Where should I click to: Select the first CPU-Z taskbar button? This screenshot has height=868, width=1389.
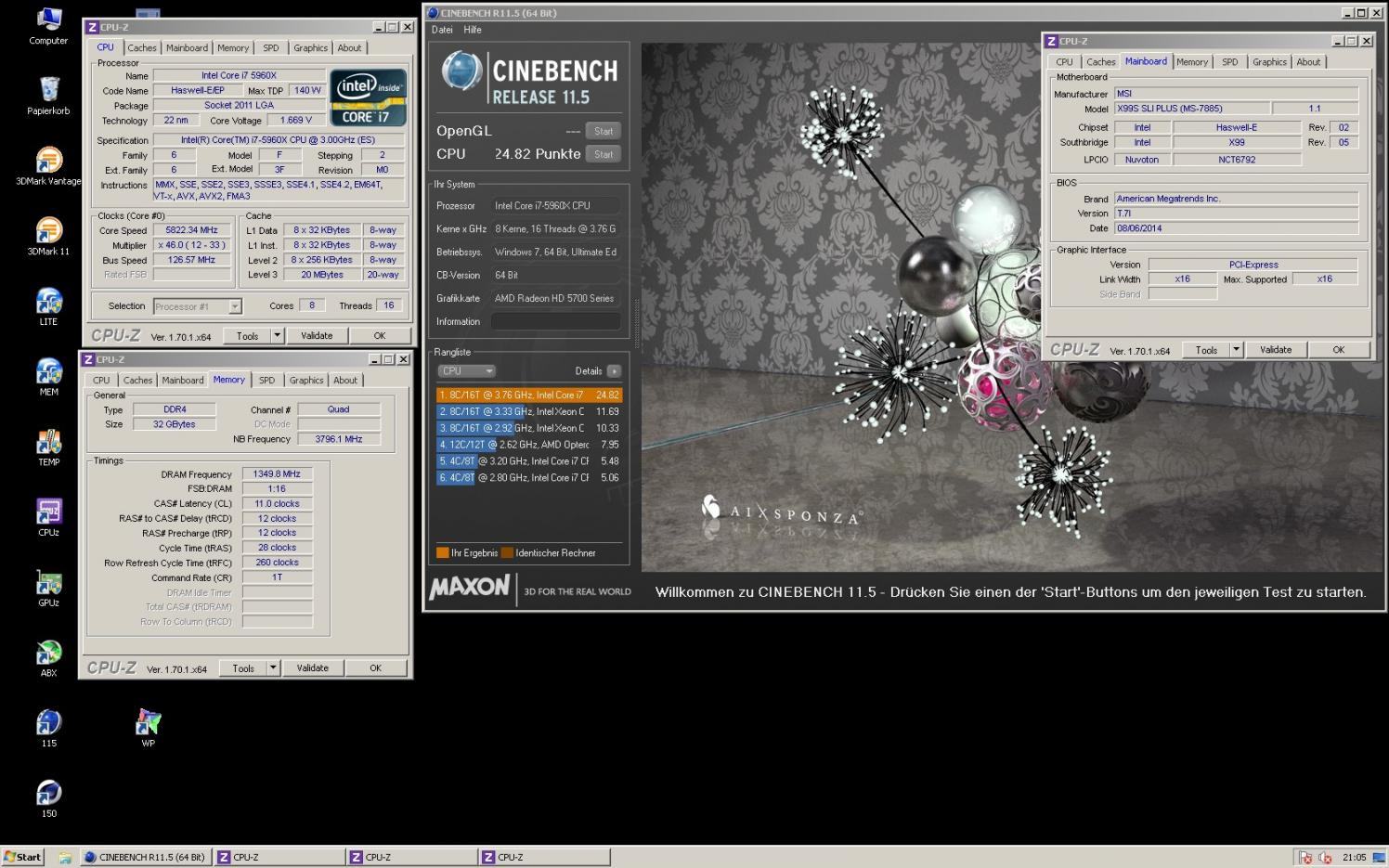pyautogui.click(x=278, y=857)
